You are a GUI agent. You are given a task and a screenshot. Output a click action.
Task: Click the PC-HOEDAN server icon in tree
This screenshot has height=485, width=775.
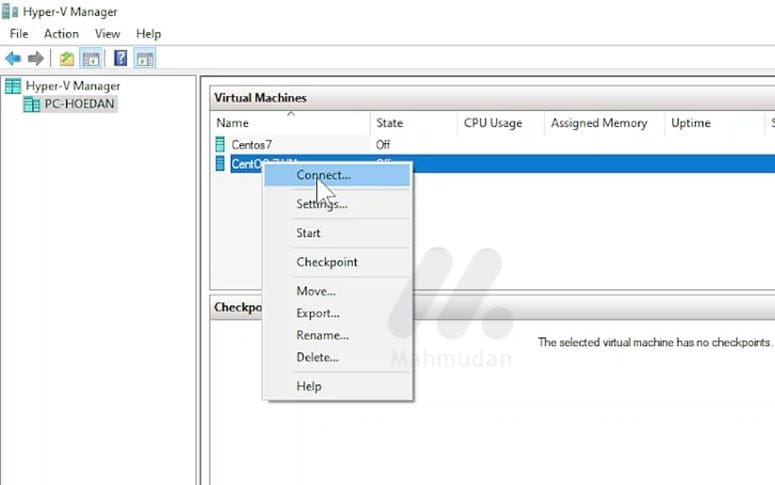[31, 104]
